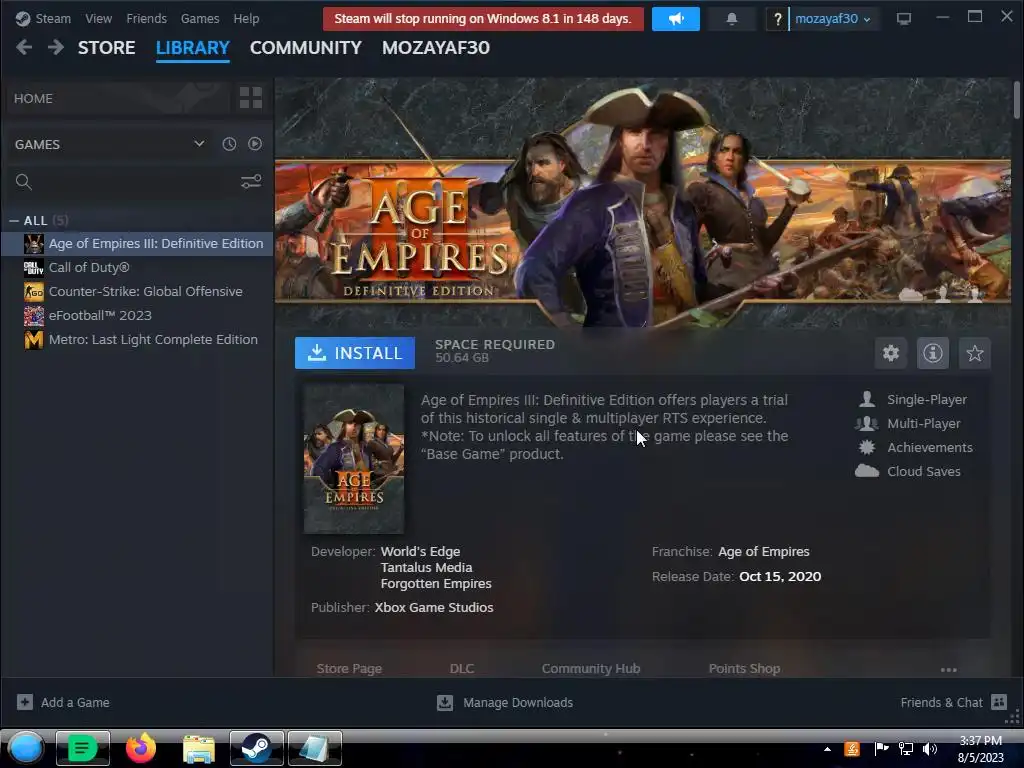Toggle show ready-to-play games icon
Screen dimensions: 1024x768
point(255,144)
